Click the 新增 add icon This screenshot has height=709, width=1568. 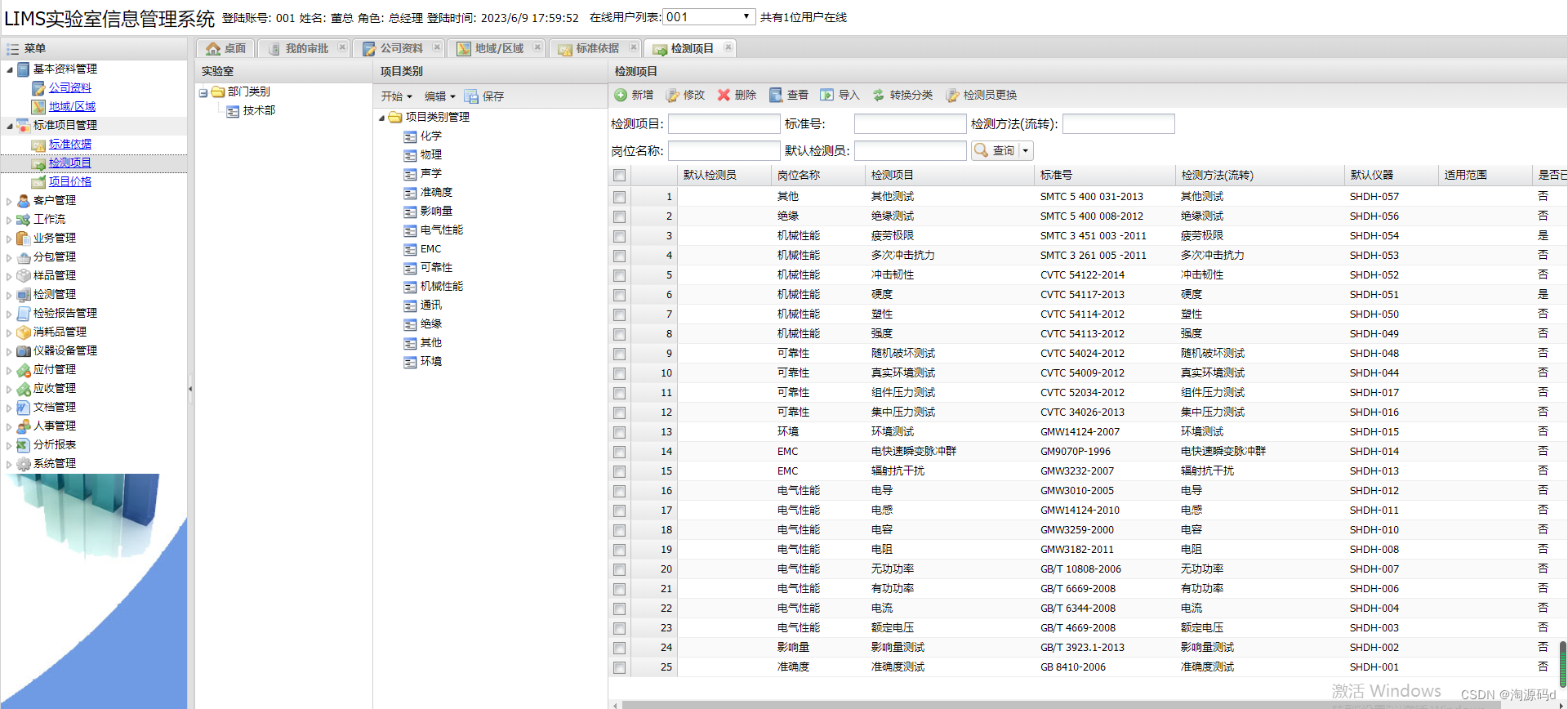[x=621, y=96]
